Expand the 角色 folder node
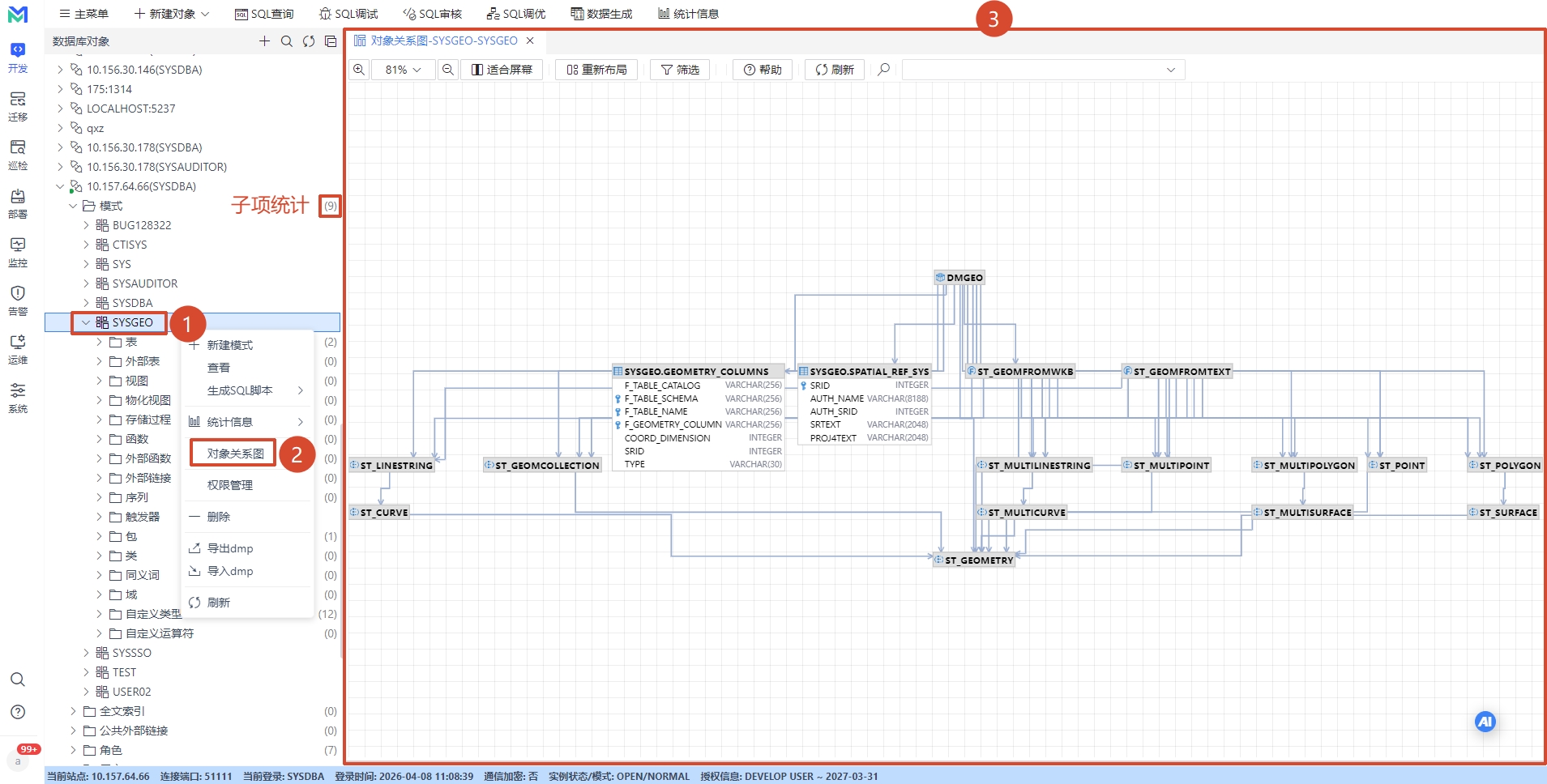Viewport: 1547px width, 784px height. point(73,750)
